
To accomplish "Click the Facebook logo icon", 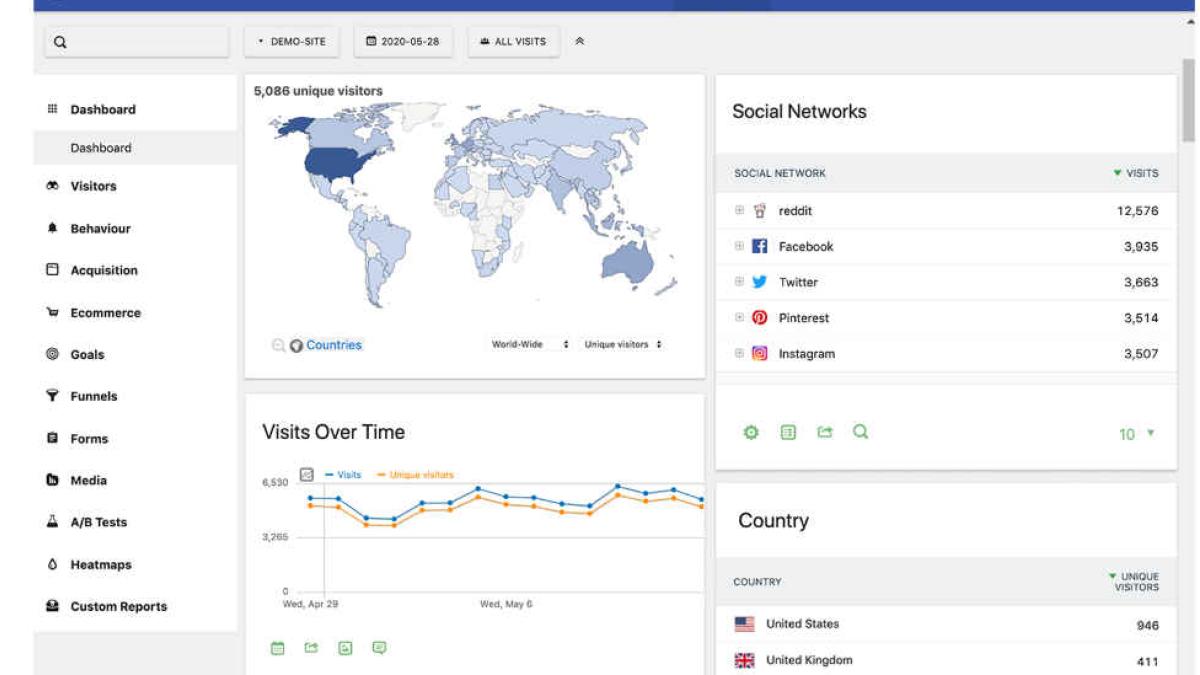I will (x=760, y=246).
